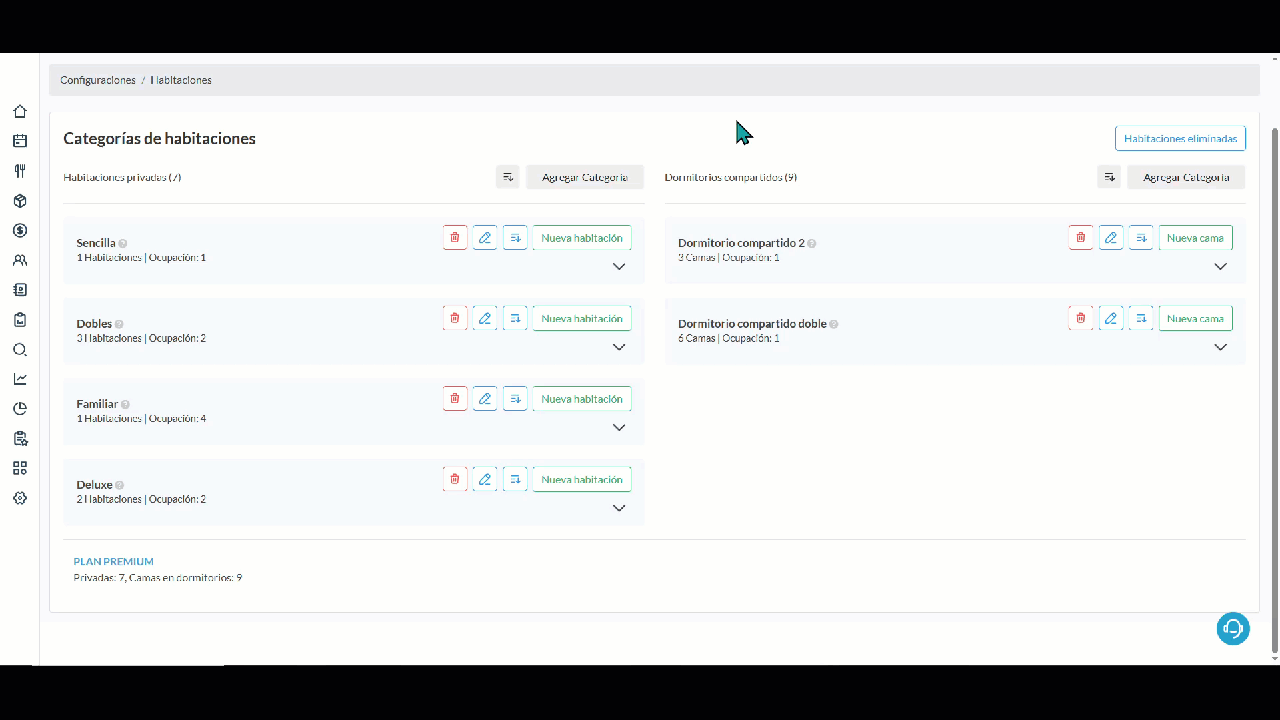The image size is (1280, 720).
Task: Expand the Deluxe category chevron
Action: click(x=619, y=508)
